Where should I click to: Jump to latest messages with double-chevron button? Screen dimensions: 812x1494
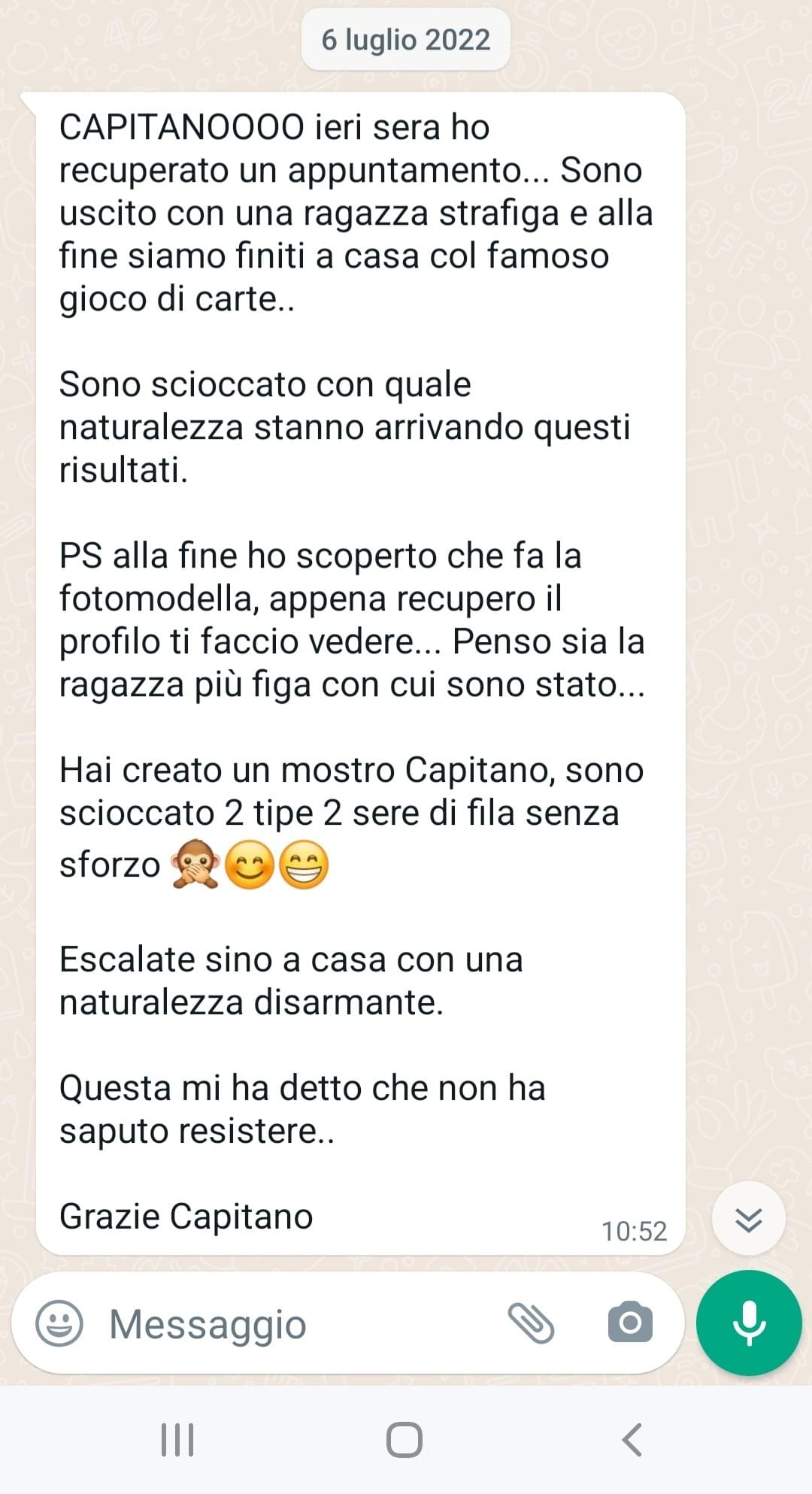(749, 1219)
